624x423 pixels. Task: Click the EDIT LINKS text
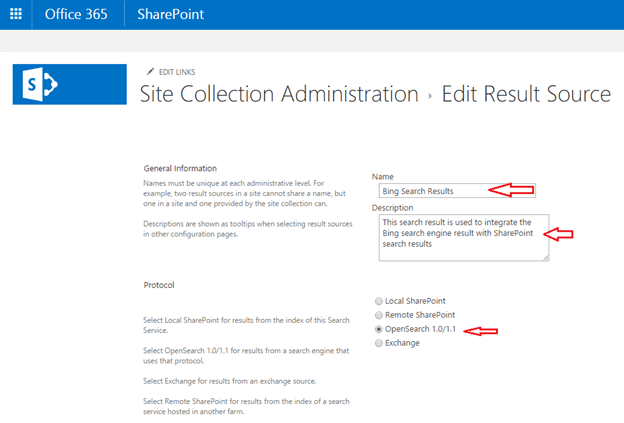point(176,72)
